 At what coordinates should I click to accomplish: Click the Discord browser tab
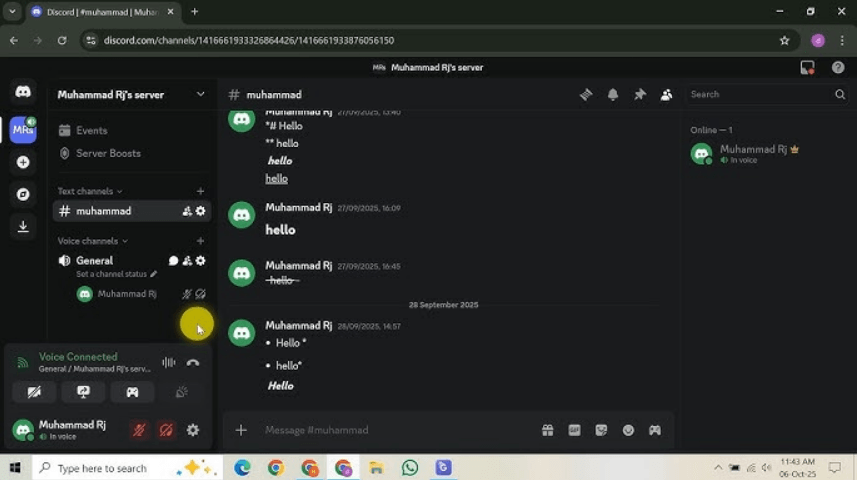click(x=102, y=12)
